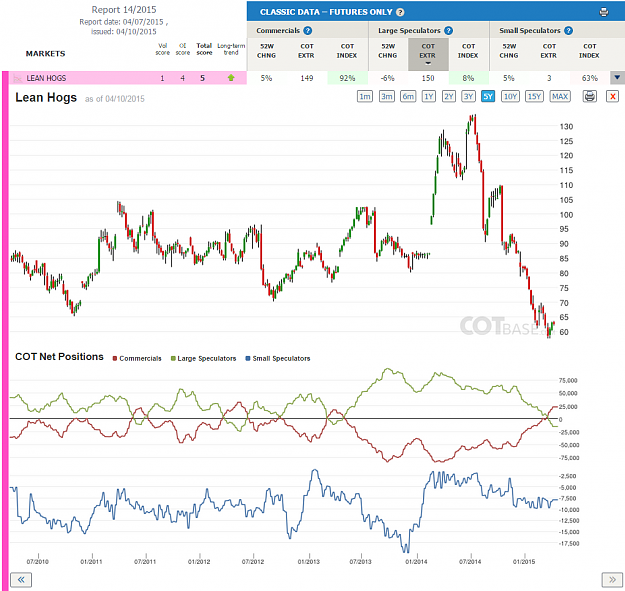The image size is (625, 591).
Task: Go to previous period with left double-arrow
Action: pos(21,579)
